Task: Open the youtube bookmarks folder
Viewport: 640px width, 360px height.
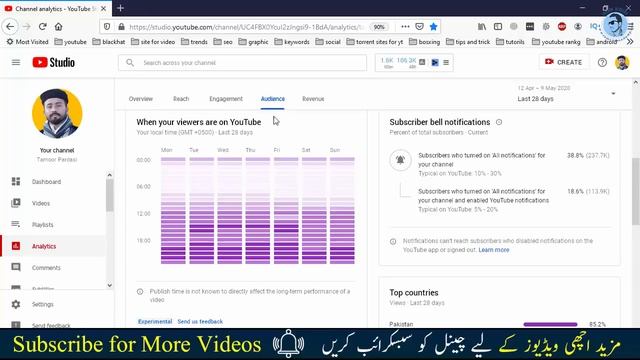Action: click(71, 42)
